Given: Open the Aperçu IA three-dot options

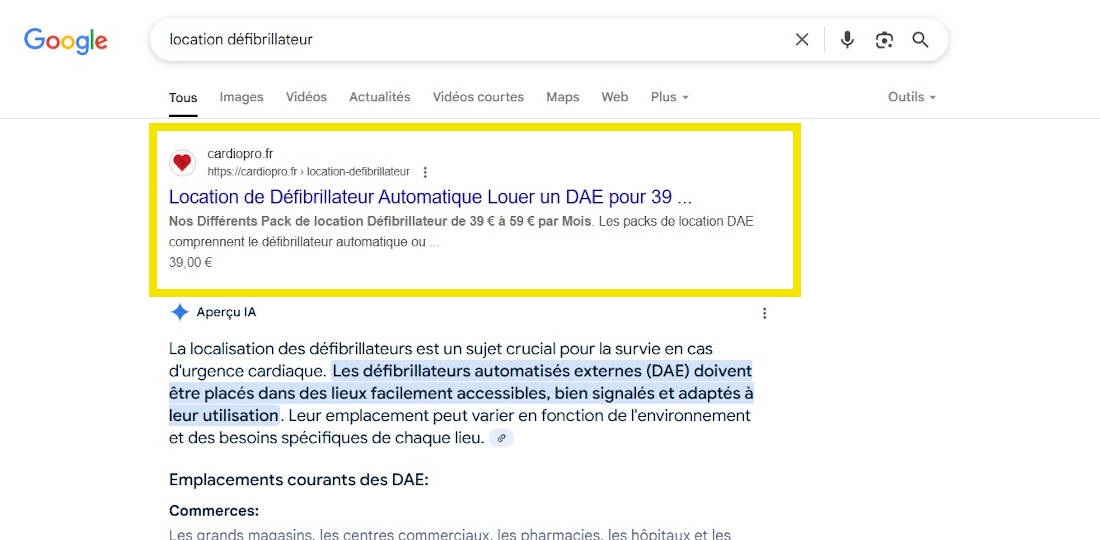Looking at the screenshot, I should coord(765,313).
